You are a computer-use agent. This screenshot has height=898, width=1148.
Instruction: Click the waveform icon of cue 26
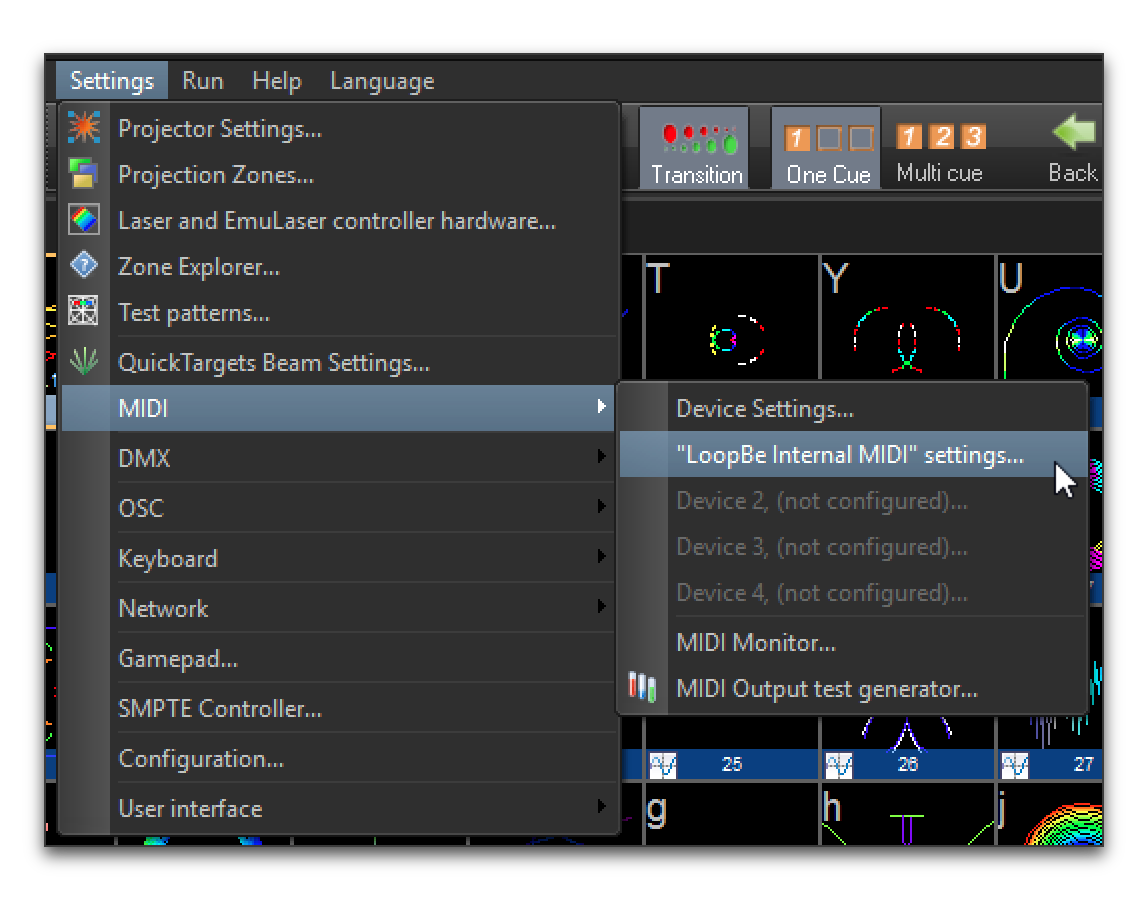pos(839,766)
